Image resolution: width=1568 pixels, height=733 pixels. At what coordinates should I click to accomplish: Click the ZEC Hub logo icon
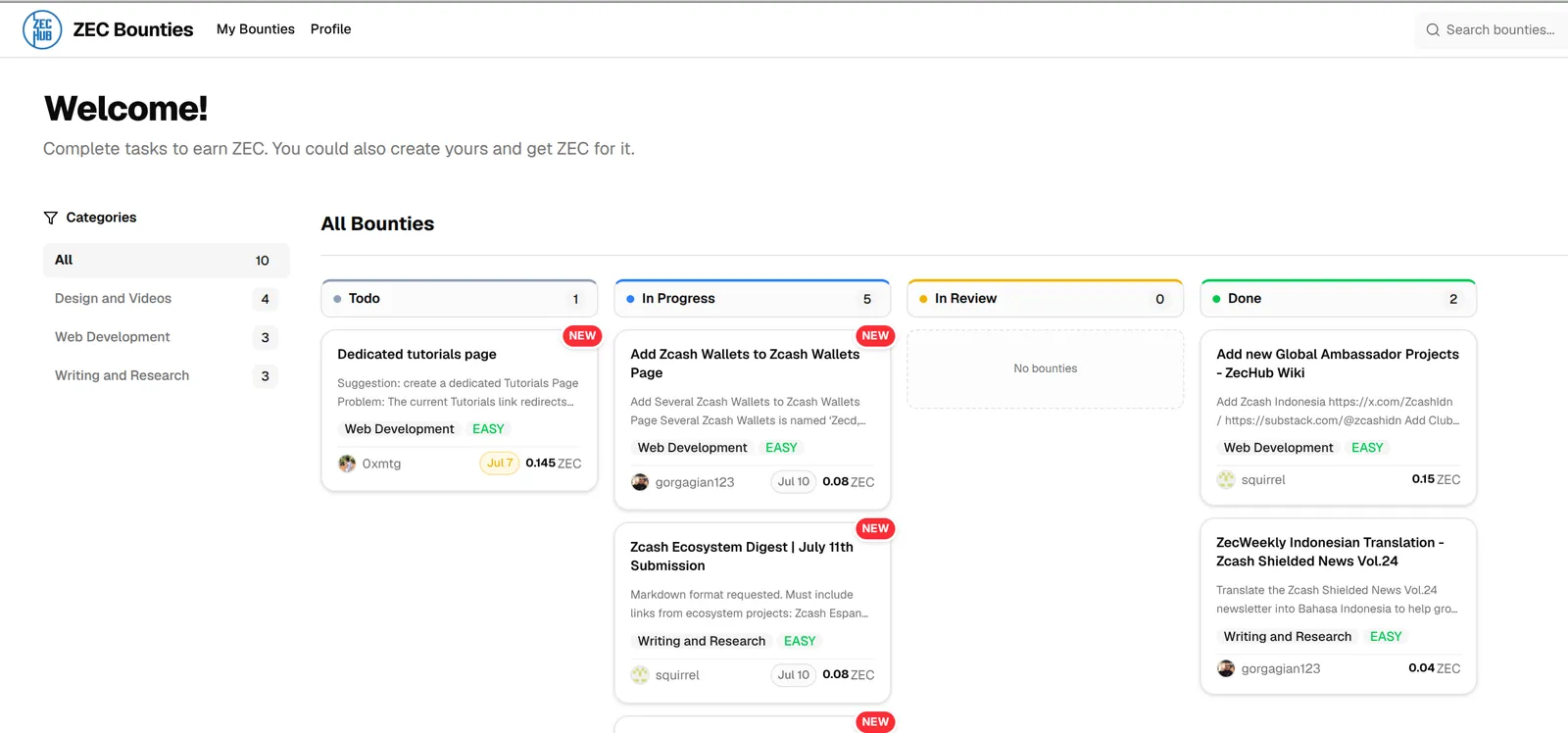click(x=42, y=29)
